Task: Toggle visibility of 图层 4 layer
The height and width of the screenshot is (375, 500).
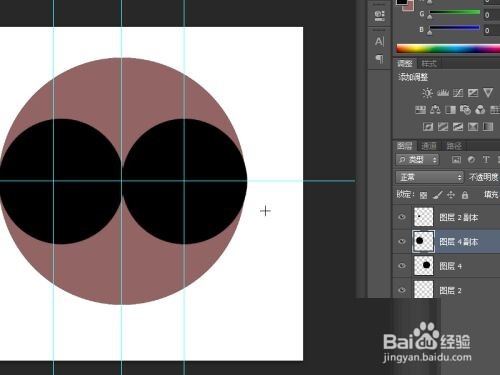Action: (x=402, y=266)
